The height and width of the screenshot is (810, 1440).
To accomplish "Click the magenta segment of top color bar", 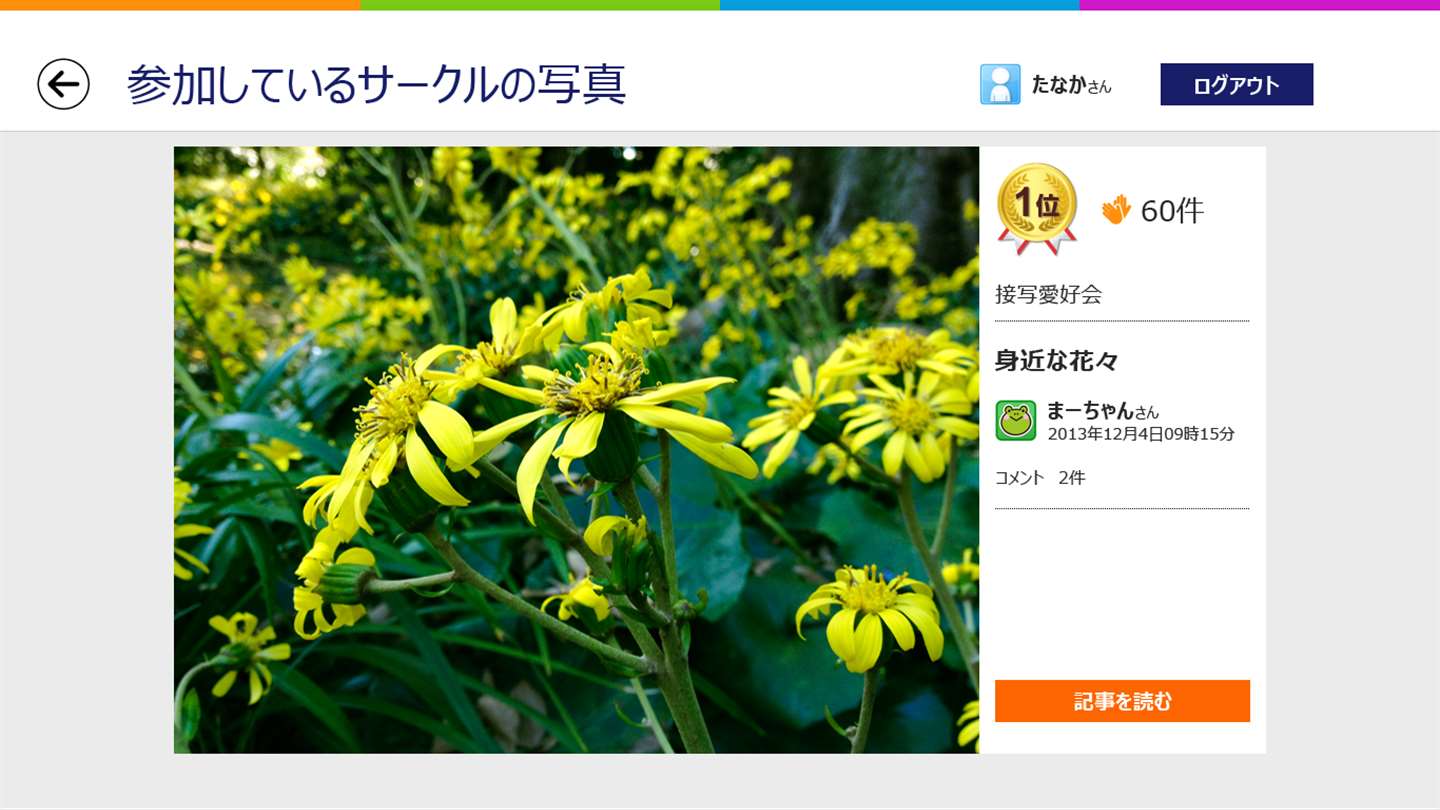I will tap(1260, 5).
